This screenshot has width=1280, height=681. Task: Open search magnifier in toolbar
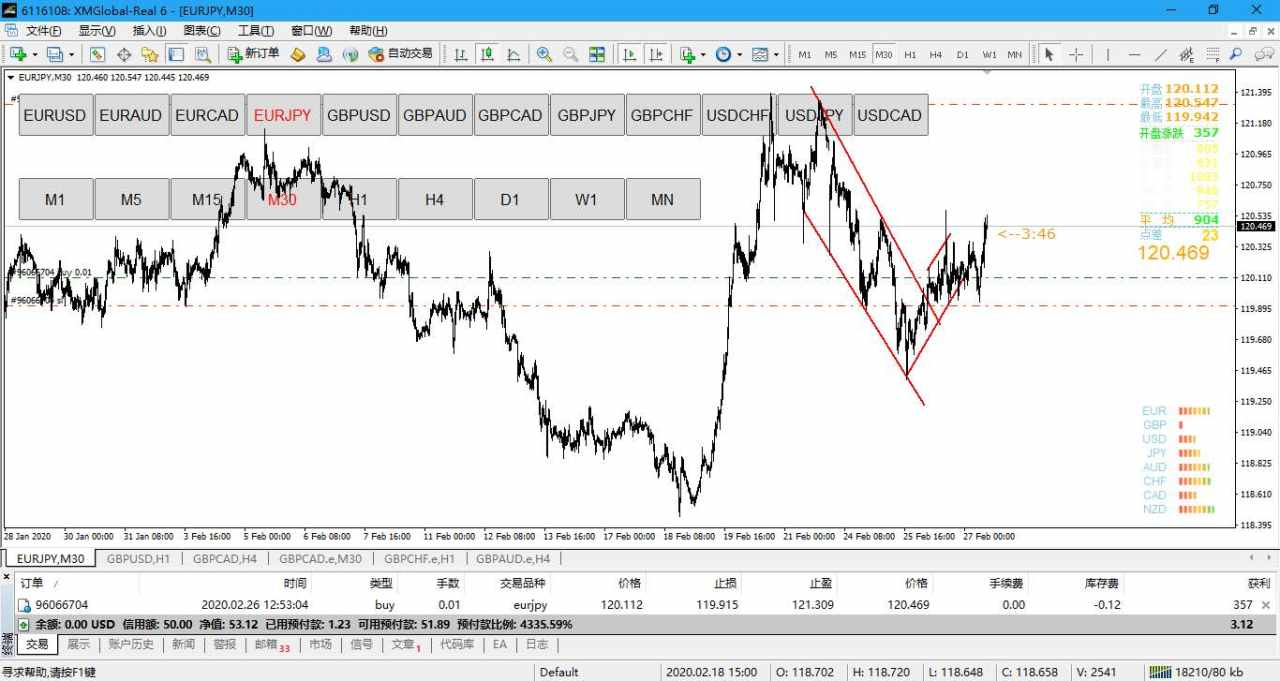1235,54
